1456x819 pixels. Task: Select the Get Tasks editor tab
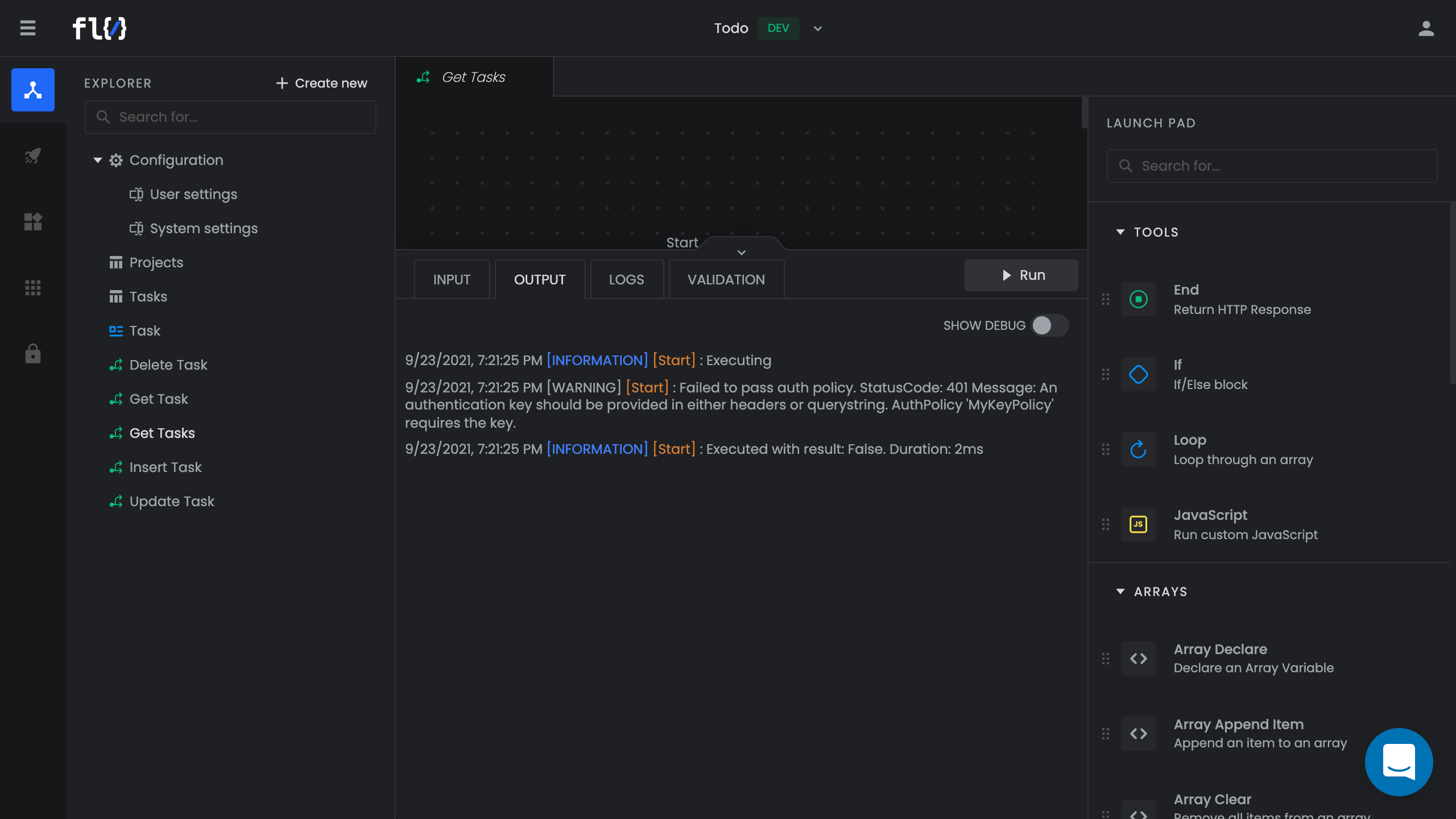[x=474, y=77]
